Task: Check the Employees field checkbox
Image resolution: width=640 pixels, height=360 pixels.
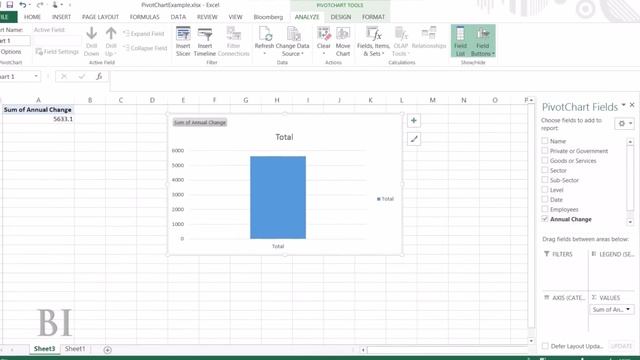Action: tap(544, 209)
